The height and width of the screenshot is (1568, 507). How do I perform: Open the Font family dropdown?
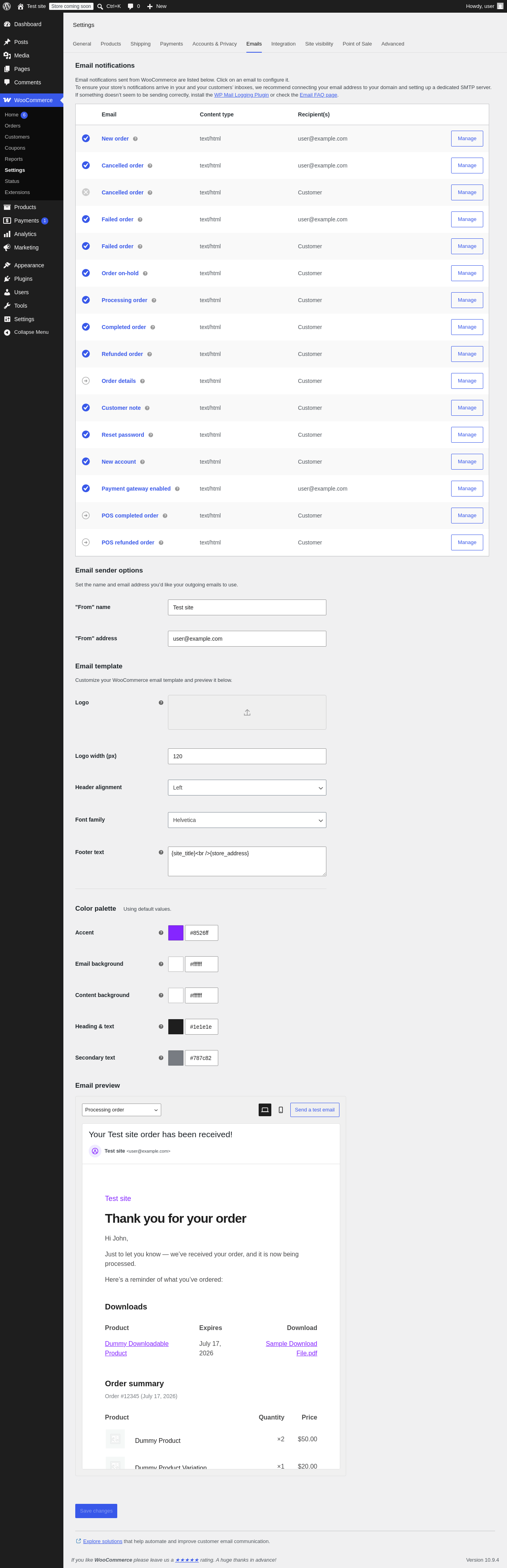pos(247,820)
